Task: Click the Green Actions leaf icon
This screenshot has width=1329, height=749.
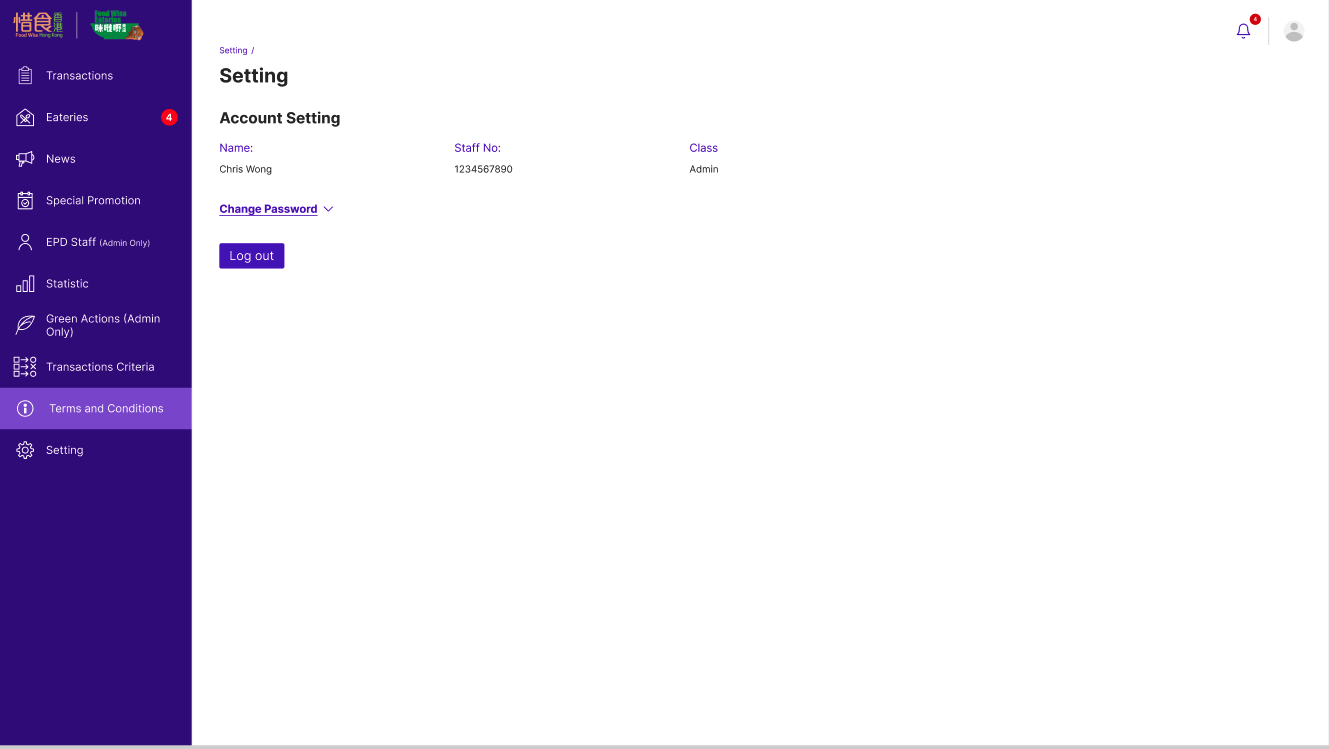Action: [25, 325]
